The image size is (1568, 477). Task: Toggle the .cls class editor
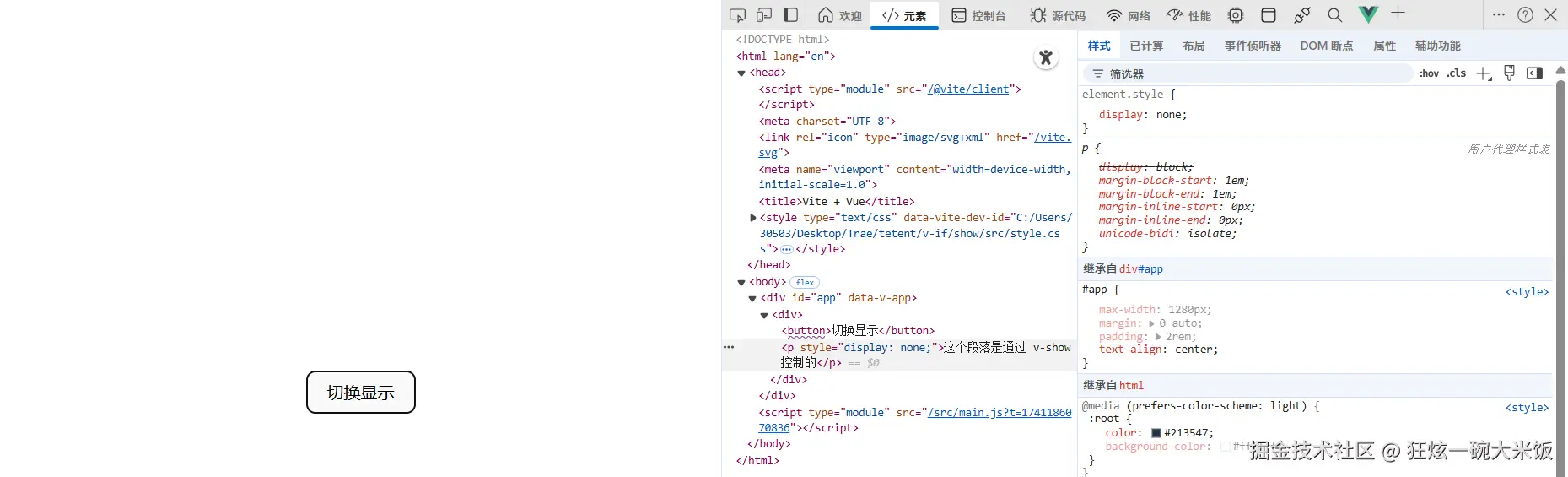1457,73
